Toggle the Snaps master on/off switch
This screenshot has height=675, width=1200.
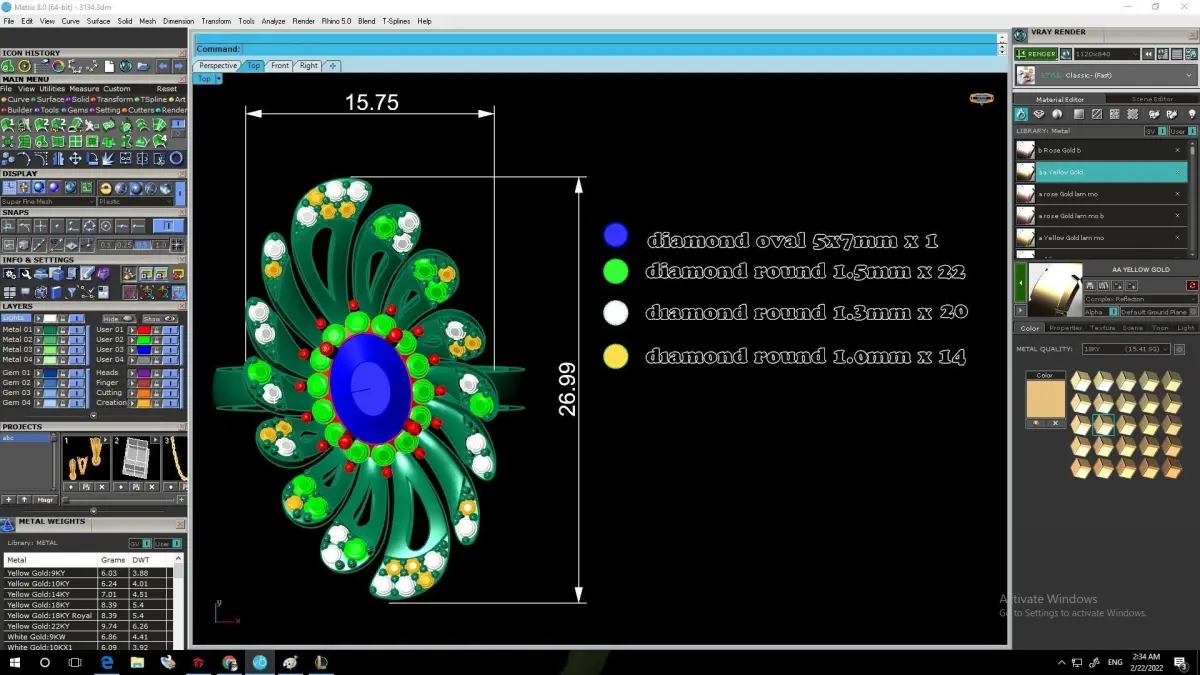[x=168, y=226]
